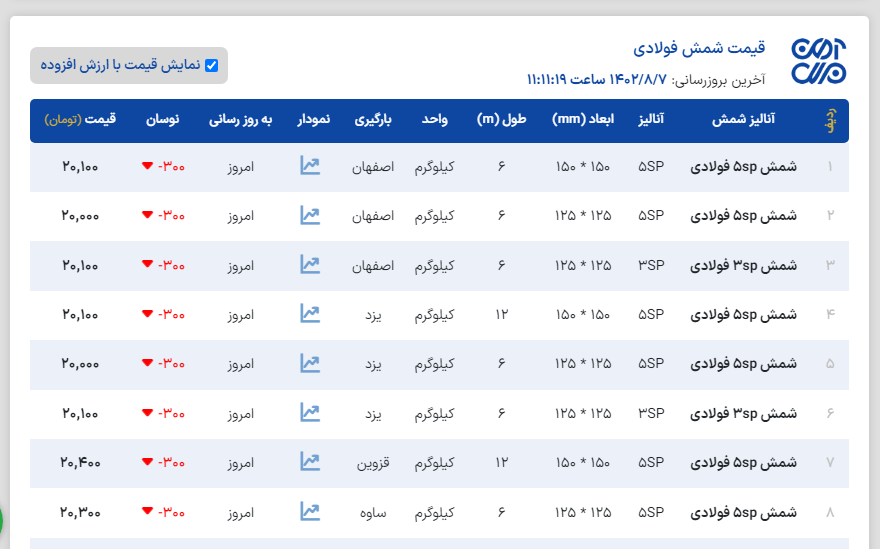Toggle نمایش قیمت با ارزش افزوده checkbox
This screenshot has width=880, height=549.
pyautogui.click(x=211, y=65)
